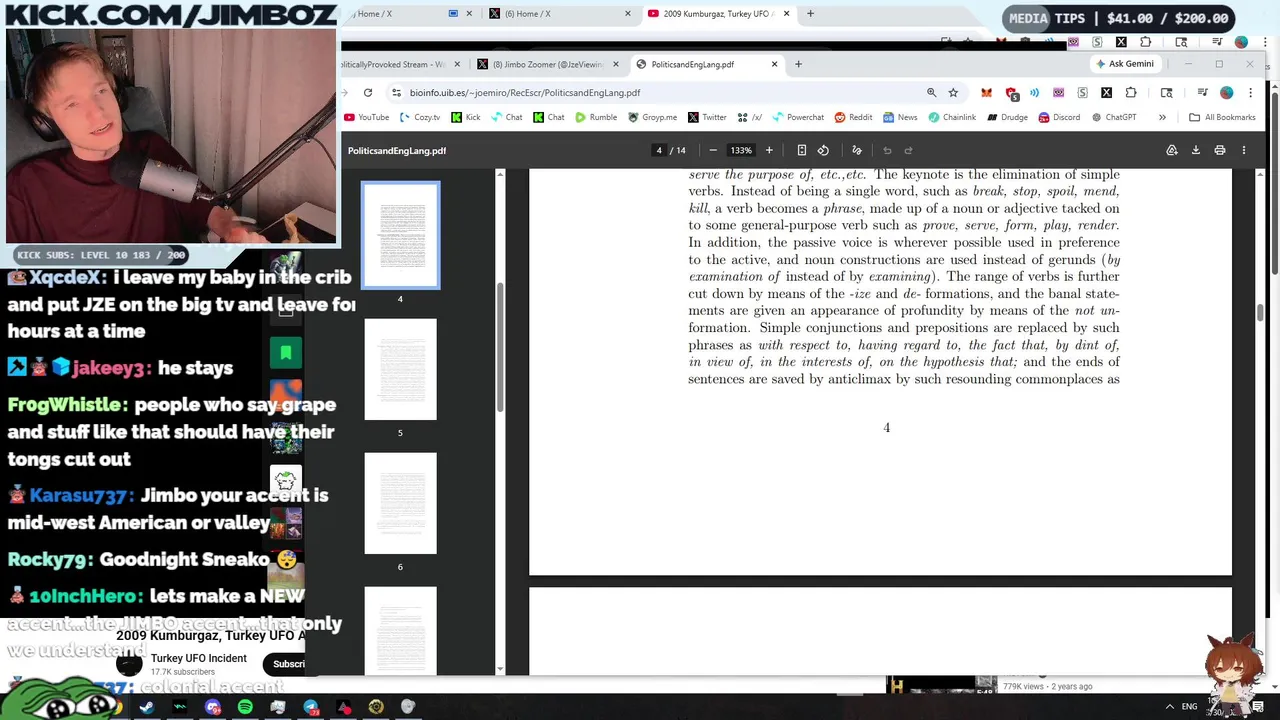Bookmark this page with the star icon

click(x=953, y=93)
